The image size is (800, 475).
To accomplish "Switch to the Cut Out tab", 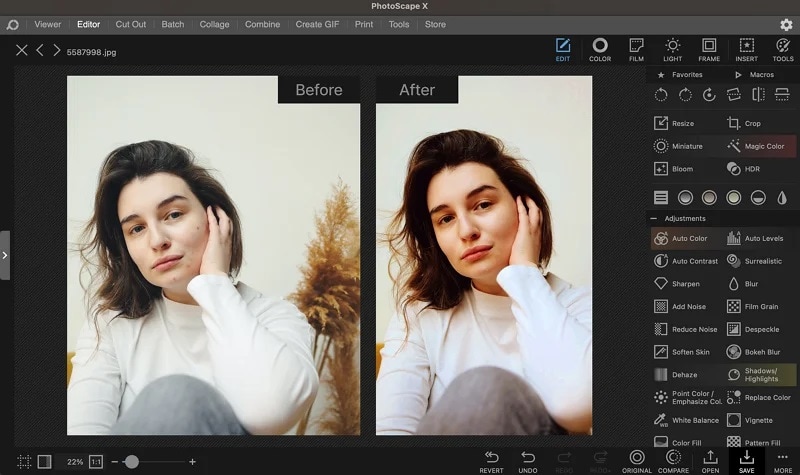I will (x=131, y=24).
